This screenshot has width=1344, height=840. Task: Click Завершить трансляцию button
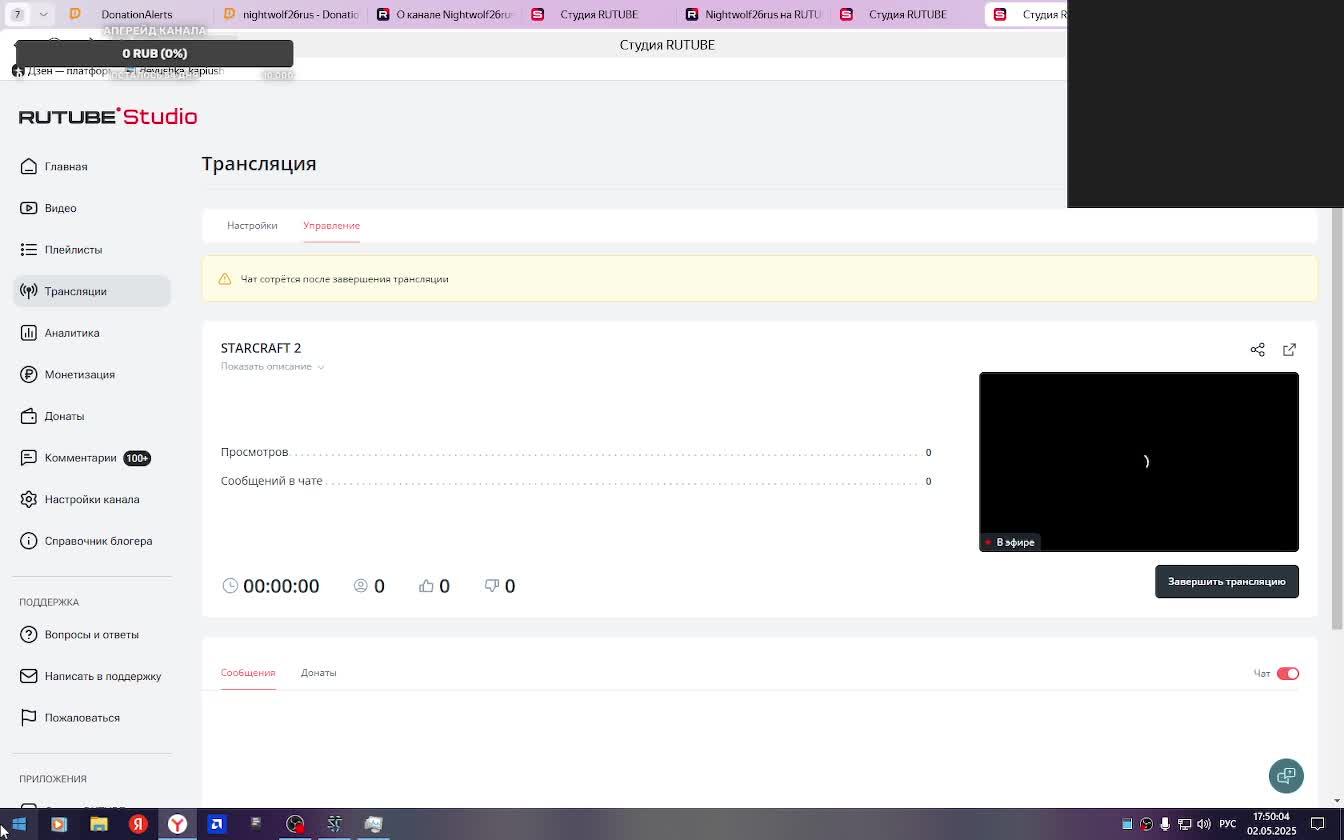(1226, 581)
